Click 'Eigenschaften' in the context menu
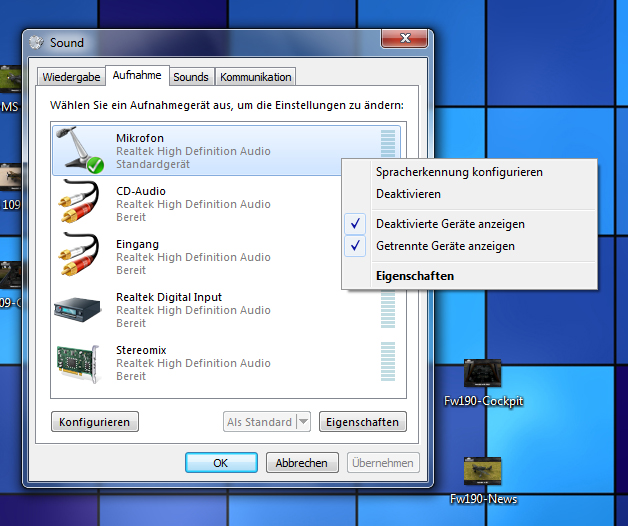 pyautogui.click(x=414, y=275)
